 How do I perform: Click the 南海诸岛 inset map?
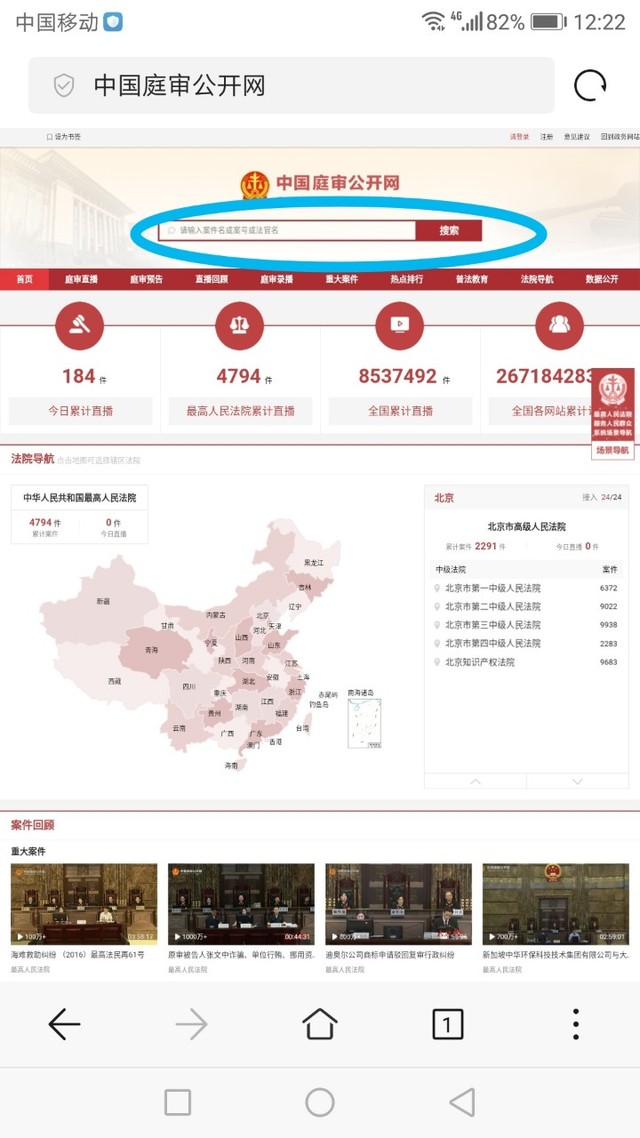pyautogui.click(x=364, y=723)
